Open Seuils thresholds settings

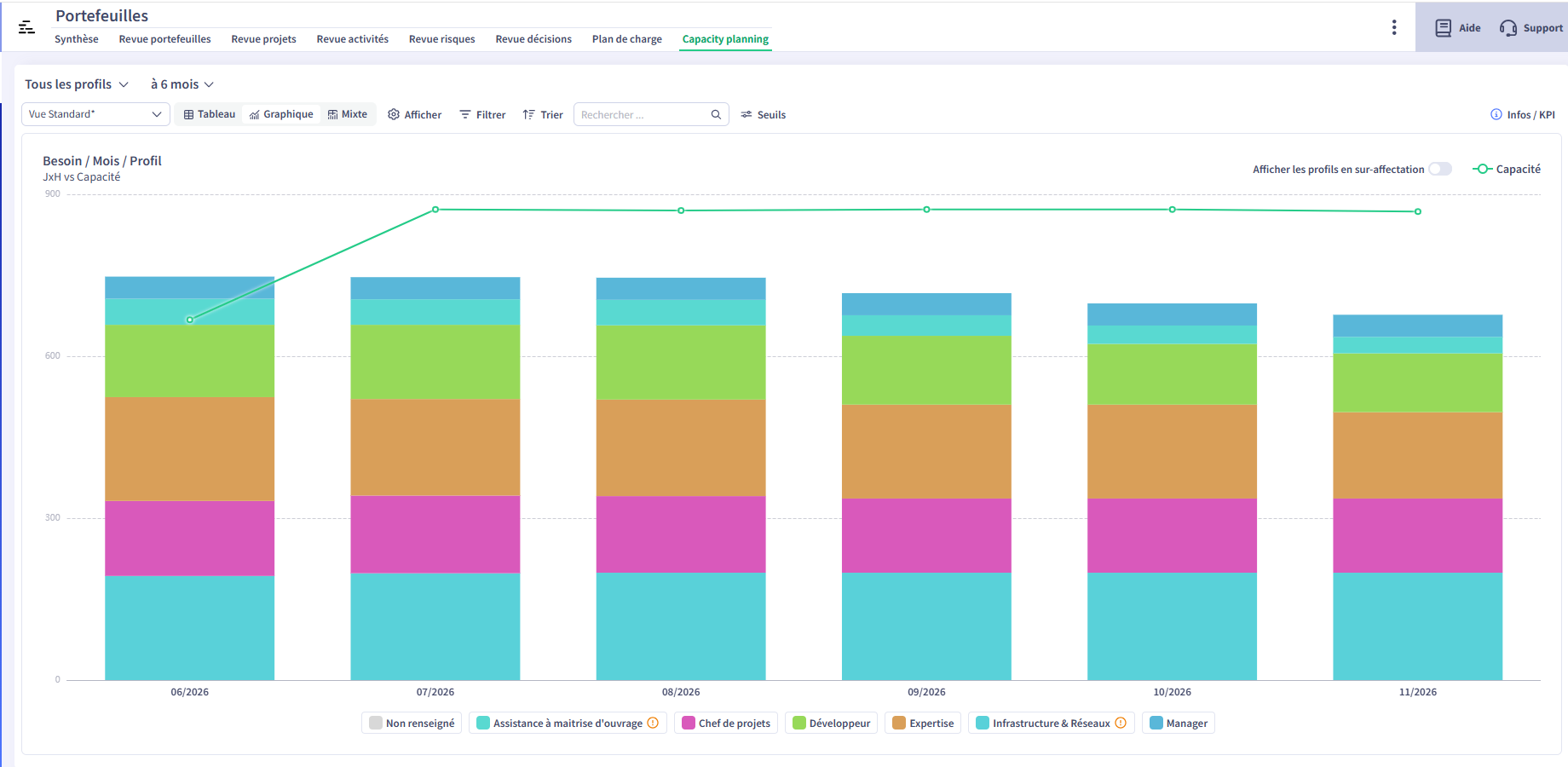(764, 115)
